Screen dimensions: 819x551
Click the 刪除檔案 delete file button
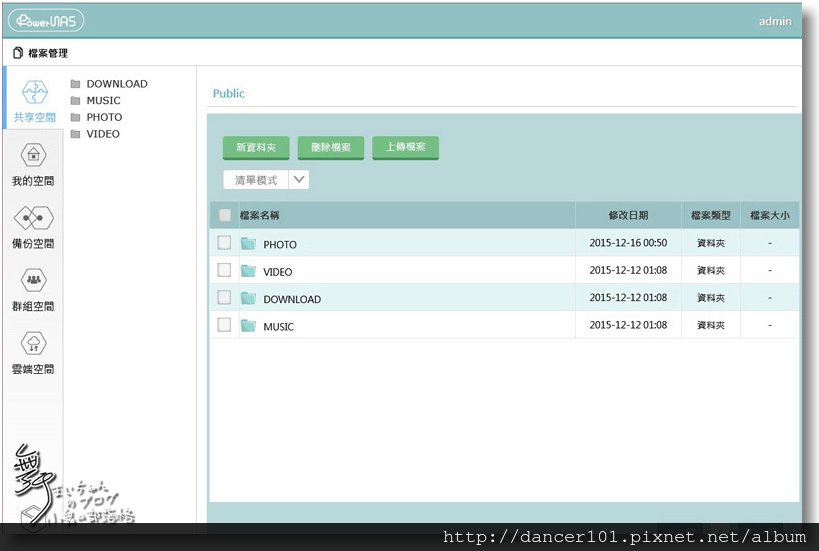click(331, 148)
